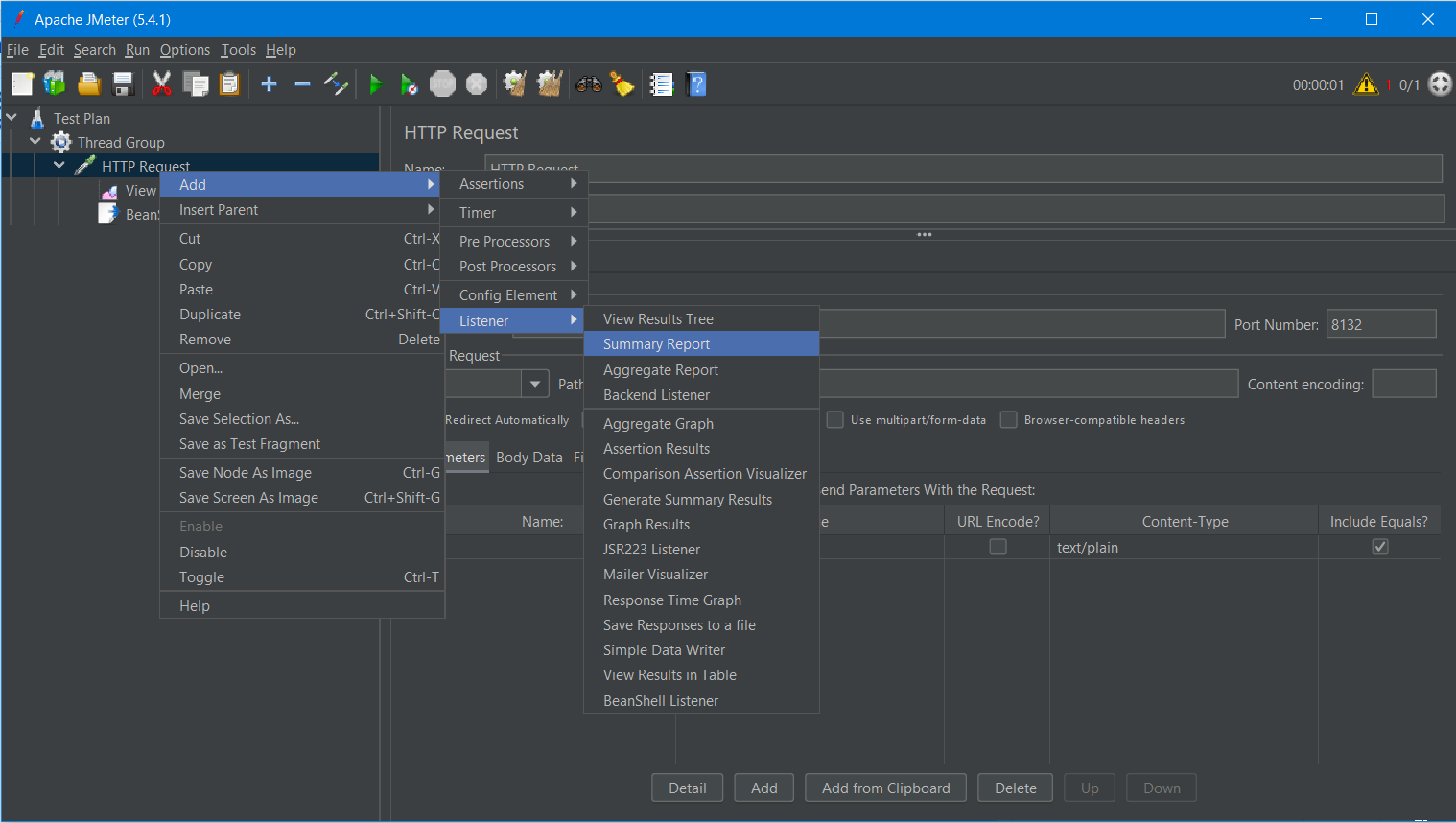Choose Disable in context menu
Image resolution: width=1456 pixels, height=823 pixels.
(301, 553)
